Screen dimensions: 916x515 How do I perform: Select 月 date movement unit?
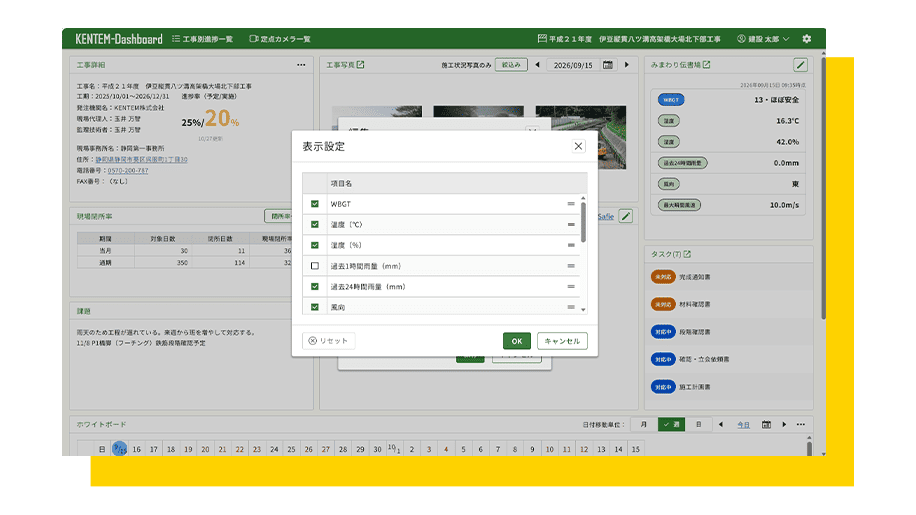(x=643, y=424)
